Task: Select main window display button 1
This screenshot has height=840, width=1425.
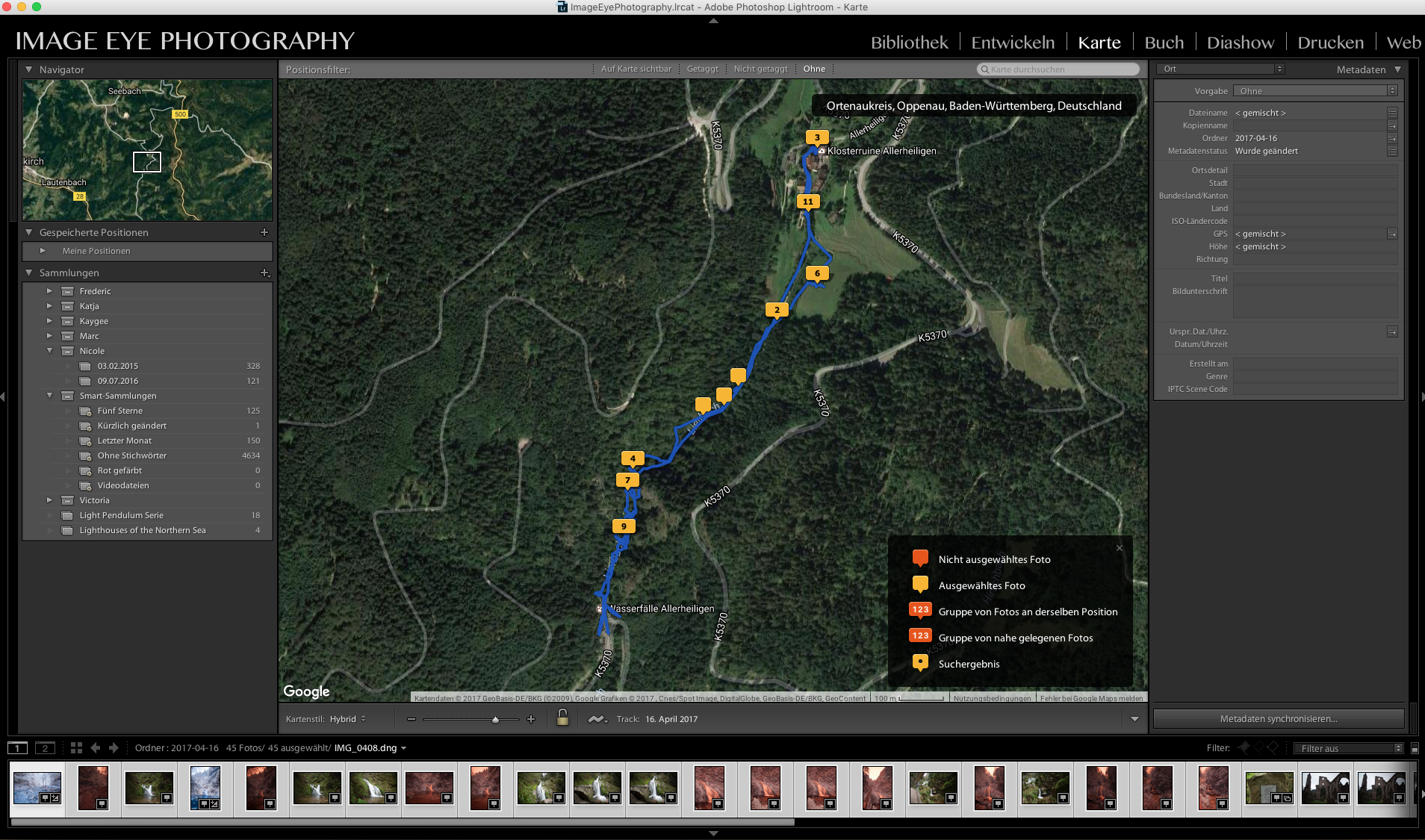Action: [x=17, y=747]
